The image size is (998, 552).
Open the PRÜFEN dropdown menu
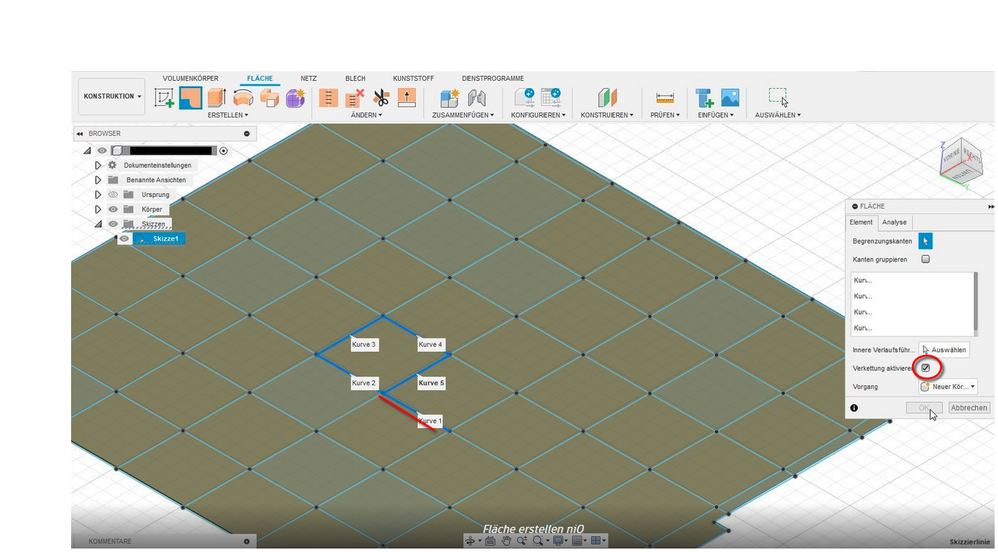664,115
